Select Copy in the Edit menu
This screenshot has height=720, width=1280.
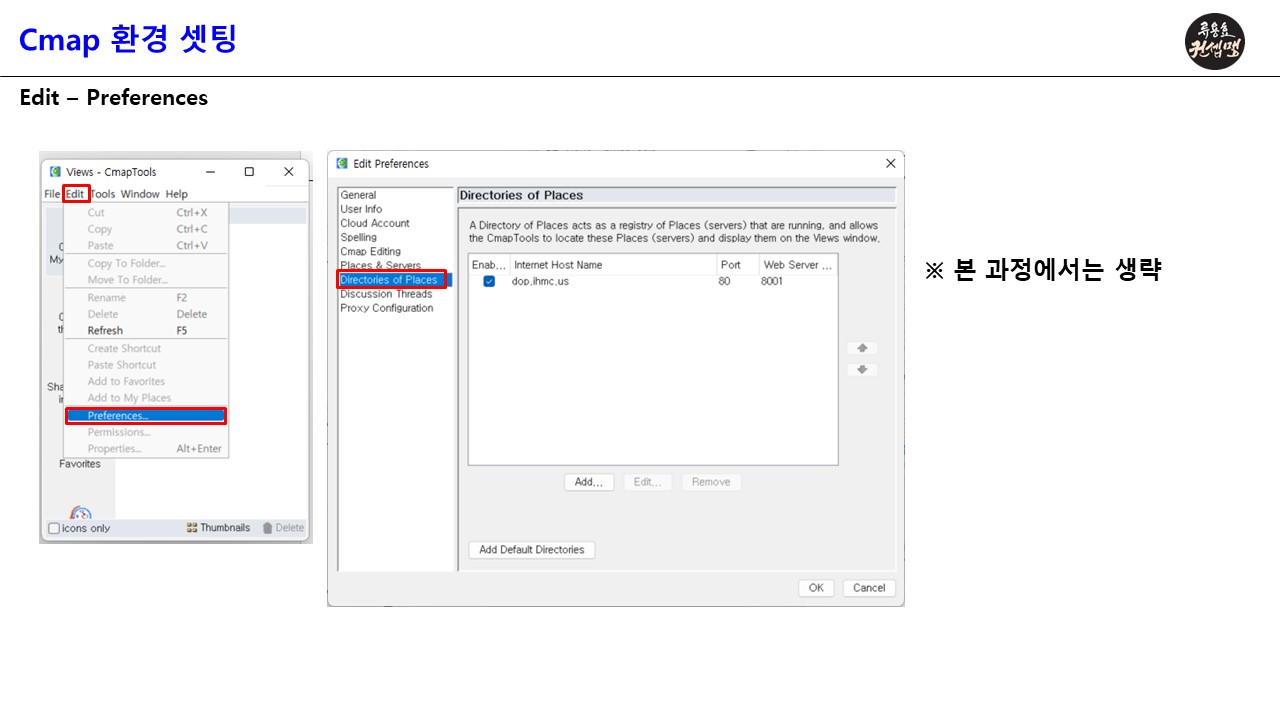coord(146,229)
